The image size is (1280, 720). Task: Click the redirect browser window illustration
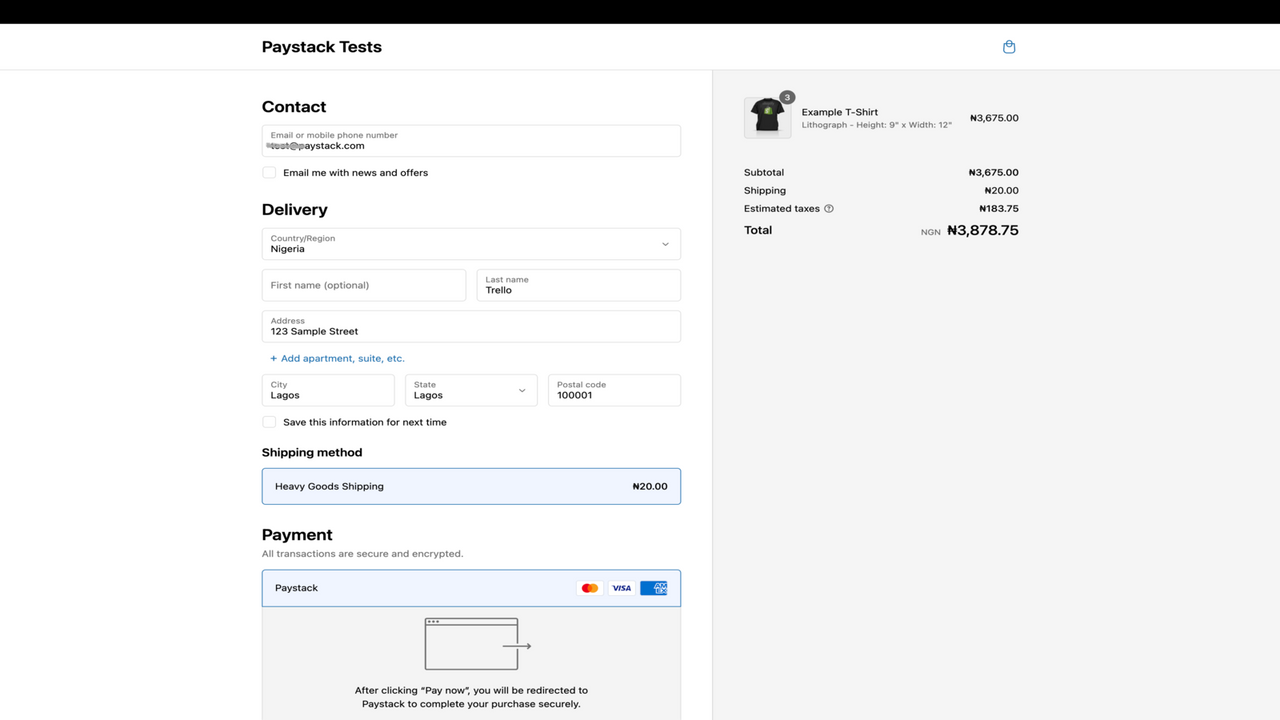click(x=478, y=644)
